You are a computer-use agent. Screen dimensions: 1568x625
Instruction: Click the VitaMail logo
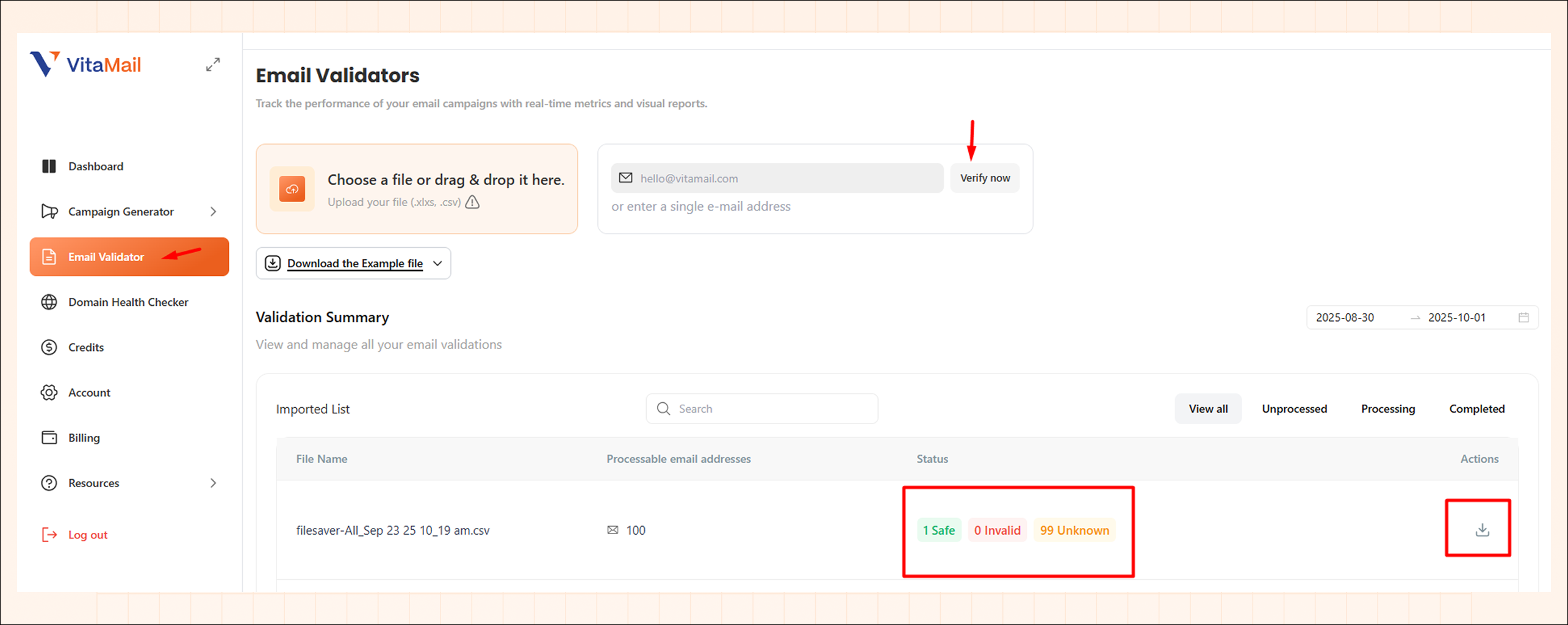coord(85,64)
